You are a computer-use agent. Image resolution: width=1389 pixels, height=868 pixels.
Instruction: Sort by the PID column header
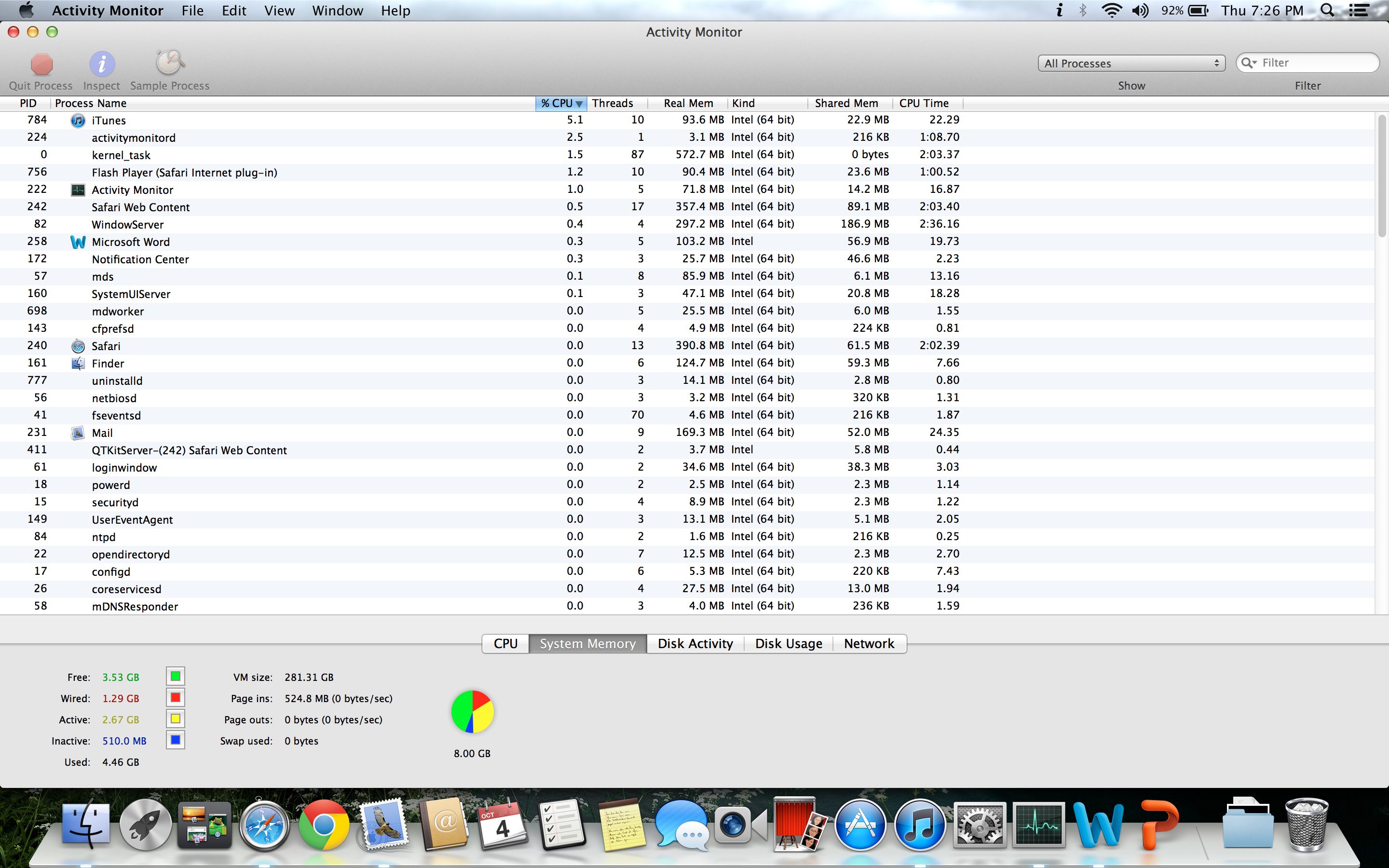[27, 103]
